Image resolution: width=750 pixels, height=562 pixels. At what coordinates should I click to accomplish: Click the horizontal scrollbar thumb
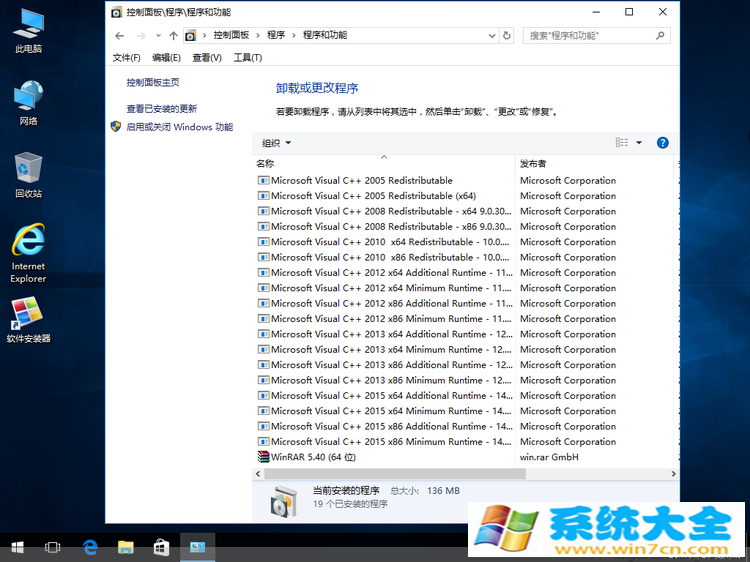[x=395, y=474]
